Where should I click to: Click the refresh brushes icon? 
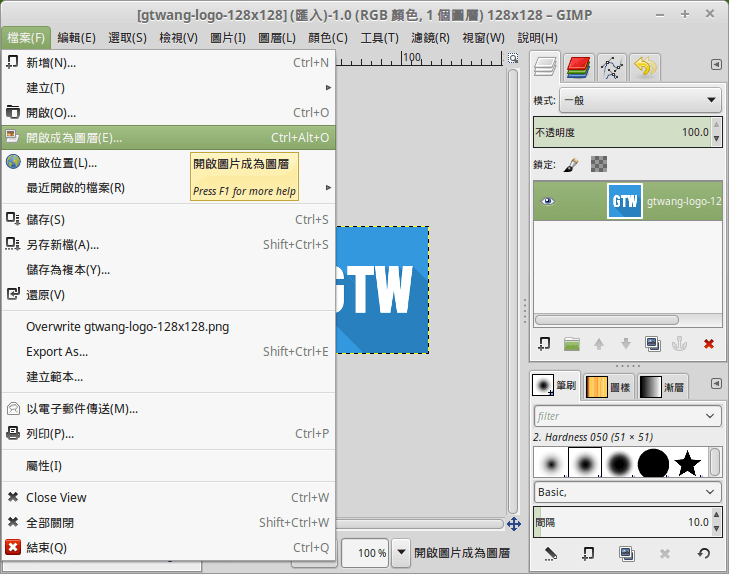point(703,553)
